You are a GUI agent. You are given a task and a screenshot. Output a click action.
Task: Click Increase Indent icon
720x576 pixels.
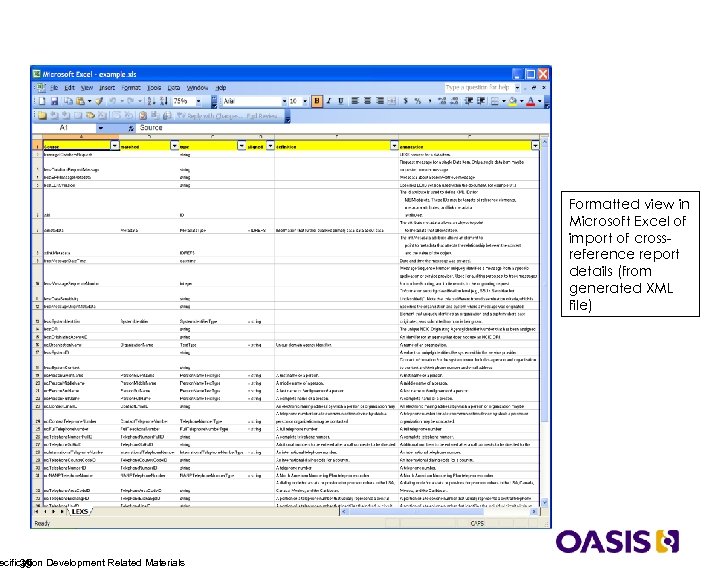click(481, 101)
